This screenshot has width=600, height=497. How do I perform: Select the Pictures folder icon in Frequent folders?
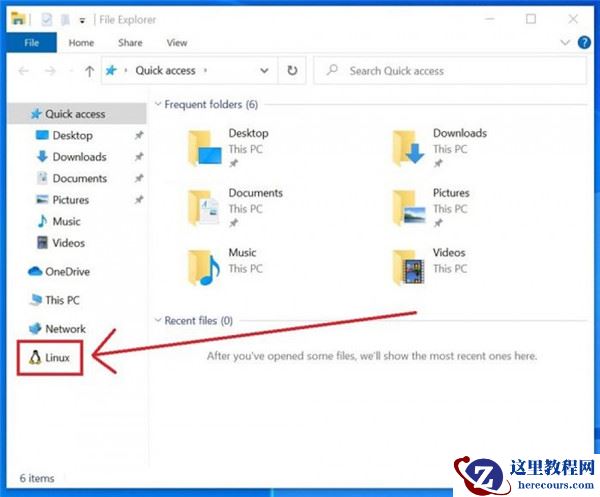(409, 208)
